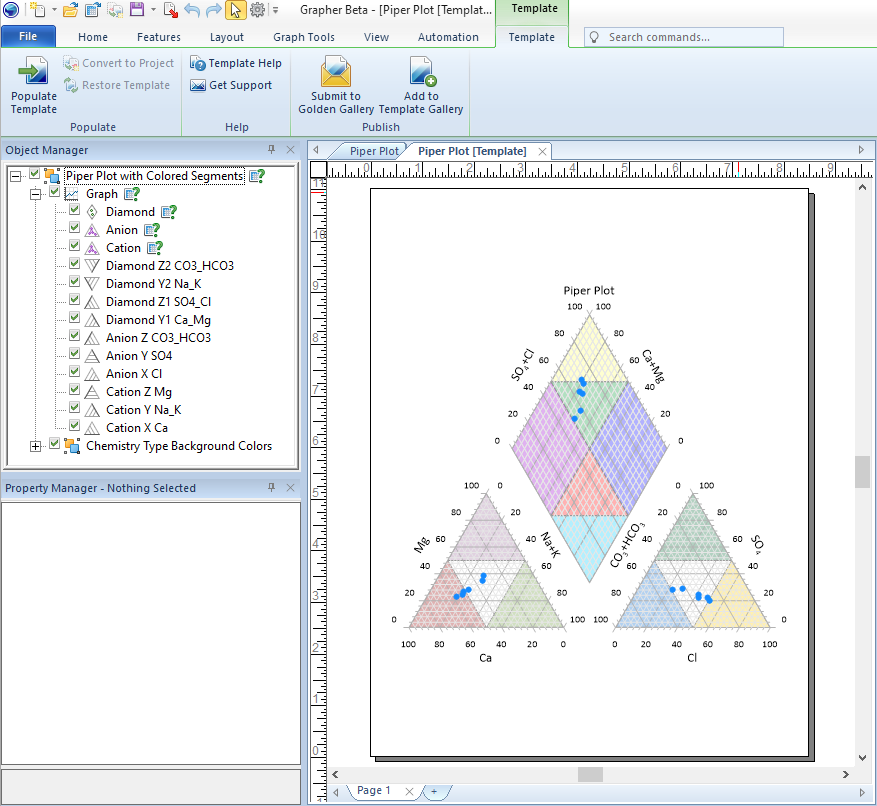
Task: Click the Template Help button
Action: click(x=236, y=63)
